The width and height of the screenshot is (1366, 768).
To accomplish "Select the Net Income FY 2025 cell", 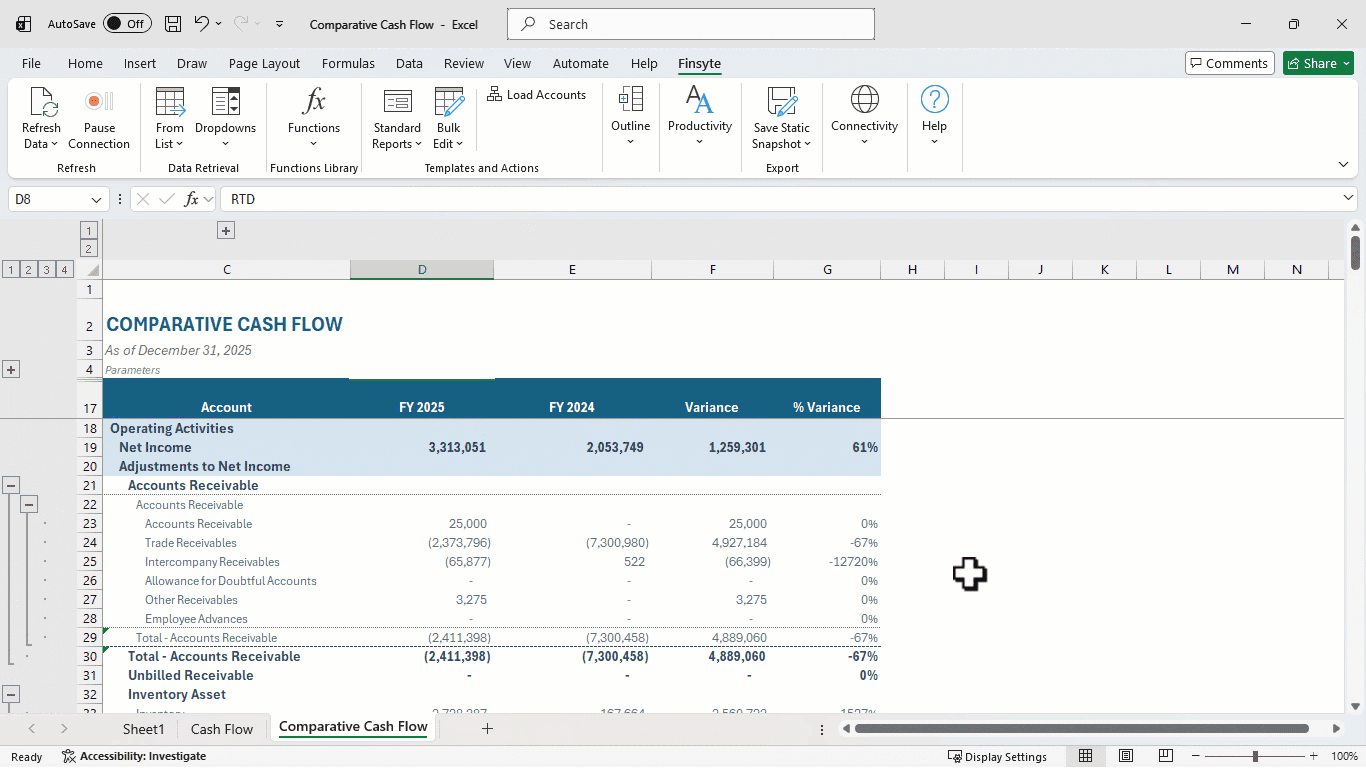I will tap(422, 447).
